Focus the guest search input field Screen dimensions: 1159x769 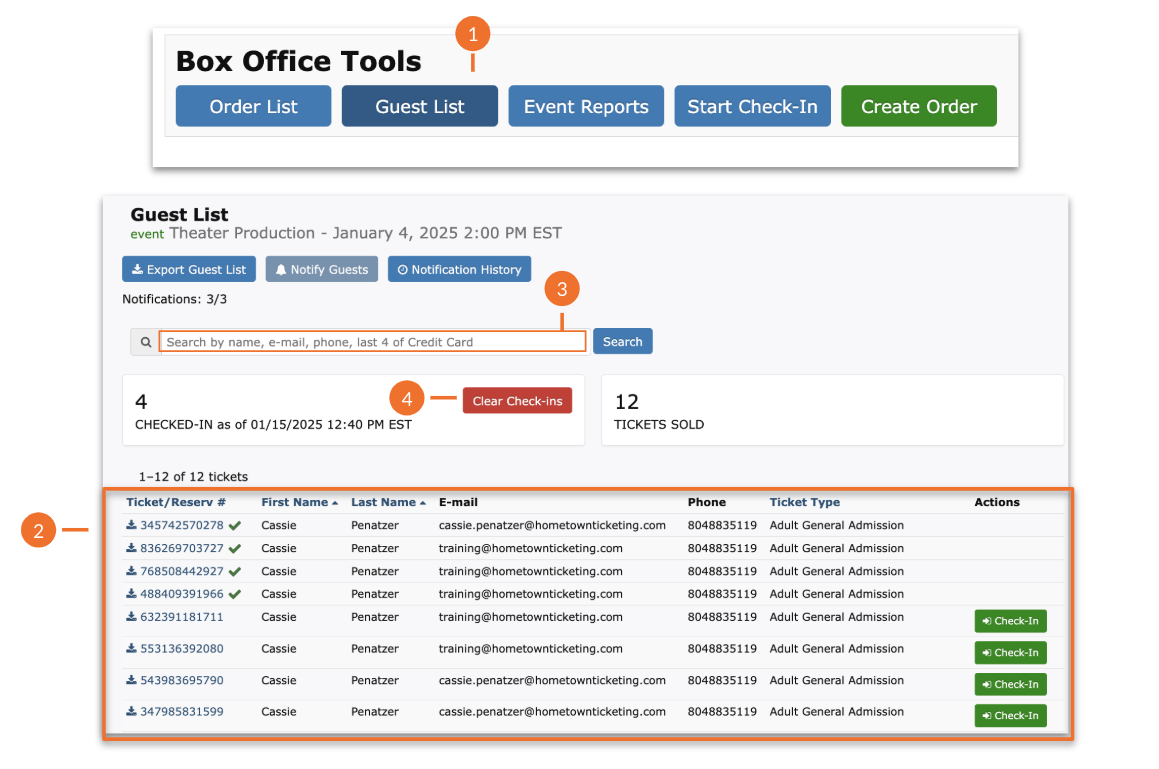pos(372,342)
